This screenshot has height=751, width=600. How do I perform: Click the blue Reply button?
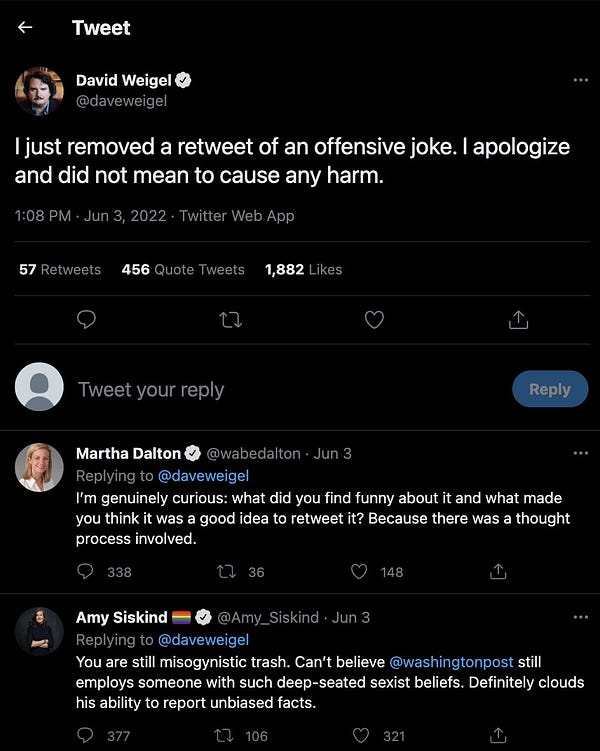550,389
